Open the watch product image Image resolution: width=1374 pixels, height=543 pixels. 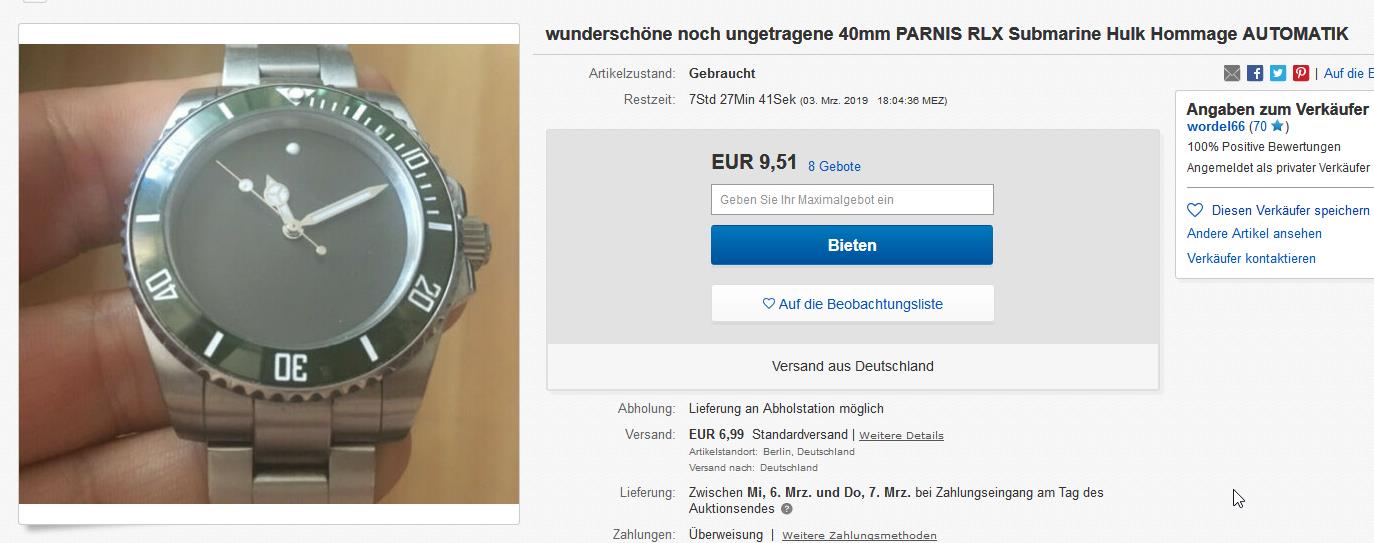(269, 274)
